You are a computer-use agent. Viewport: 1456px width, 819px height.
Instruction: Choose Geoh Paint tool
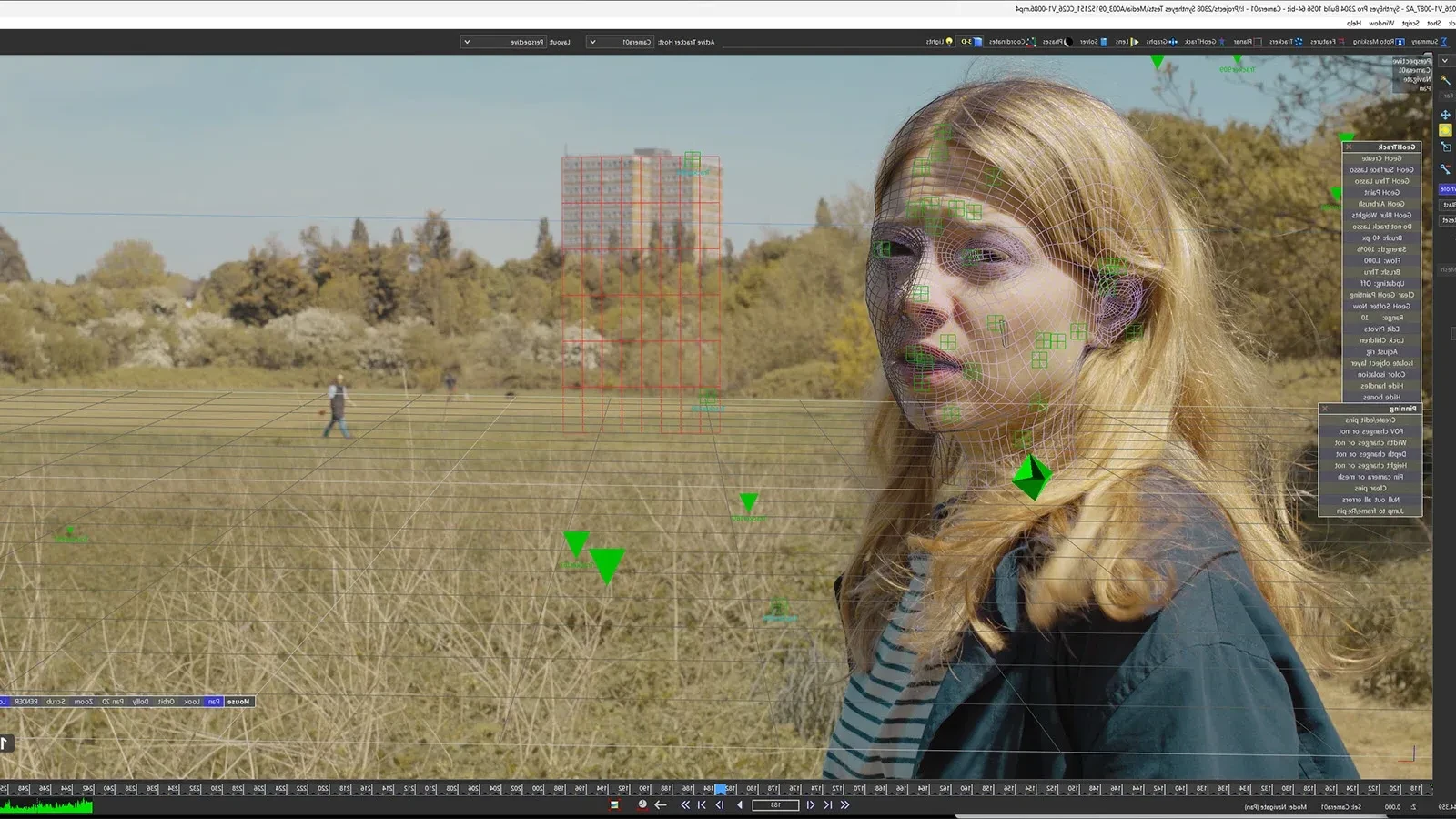click(x=1381, y=192)
